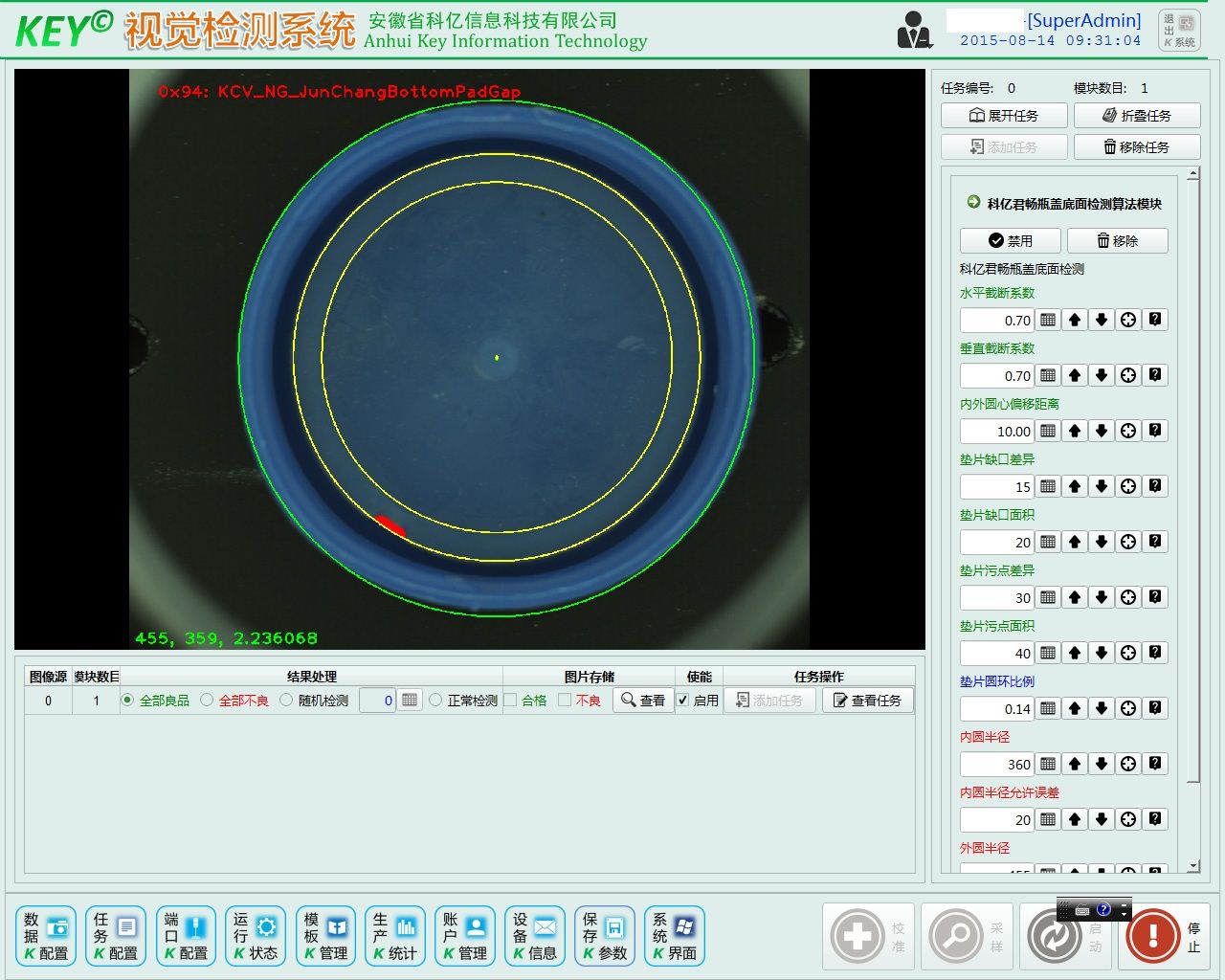Click the 启动 start button
1225x980 pixels.
coord(1064,936)
